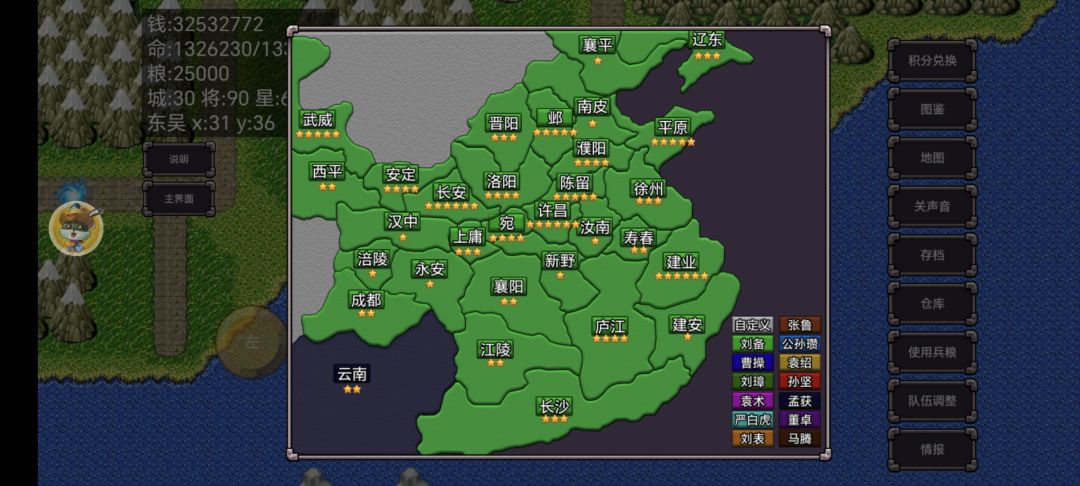
Task: Click the 说明 instructions button
Action: [x=178, y=159]
